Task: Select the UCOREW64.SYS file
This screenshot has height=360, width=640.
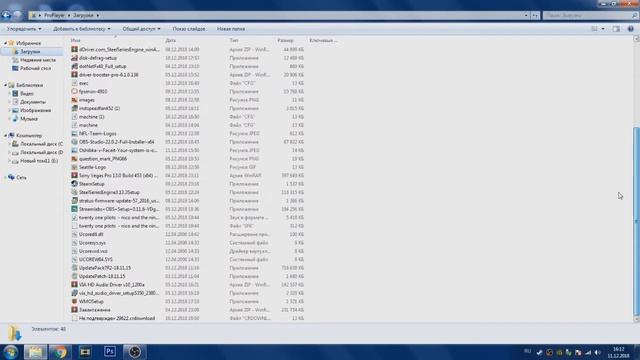Action: tap(96, 259)
